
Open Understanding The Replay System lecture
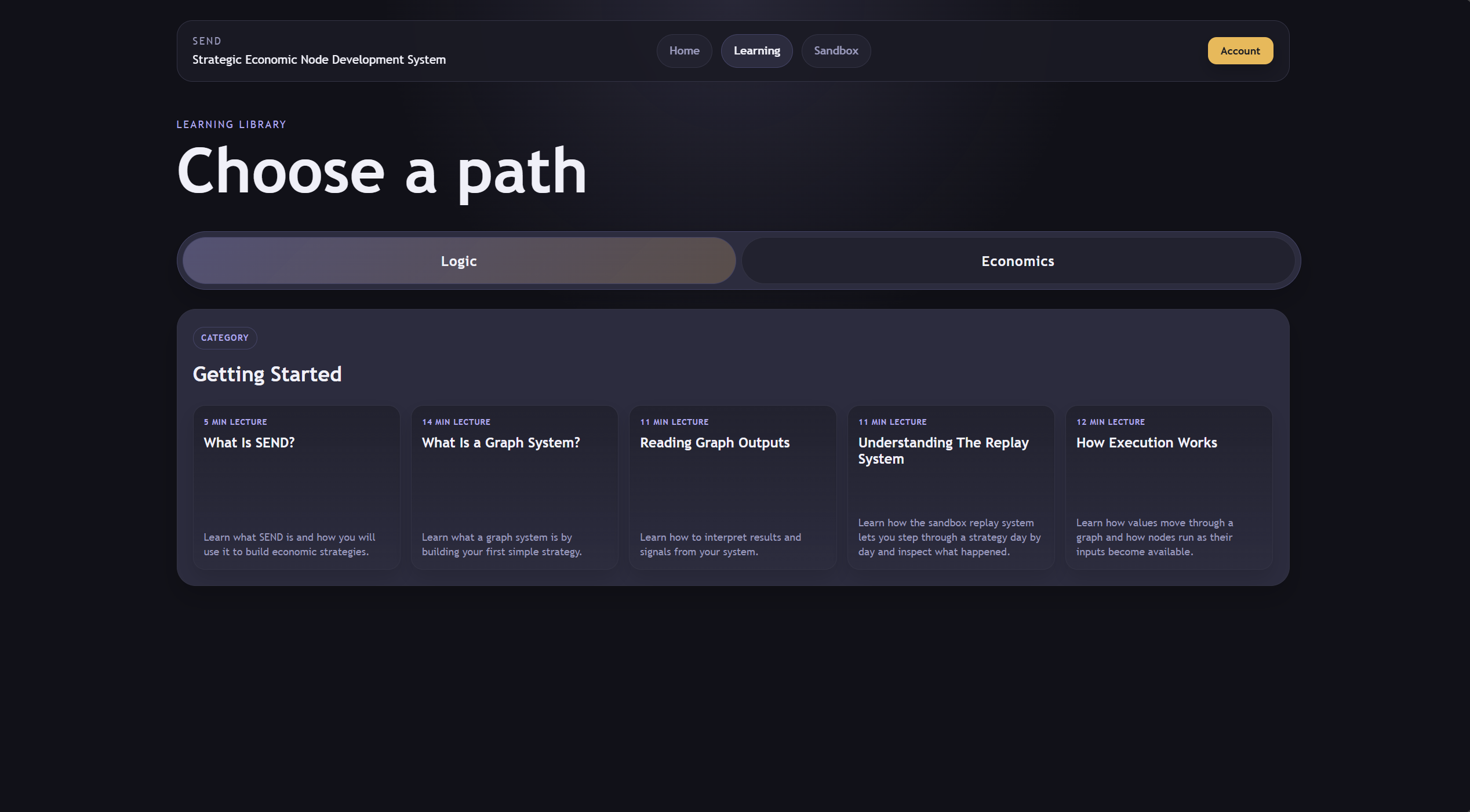(x=951, y=487)
